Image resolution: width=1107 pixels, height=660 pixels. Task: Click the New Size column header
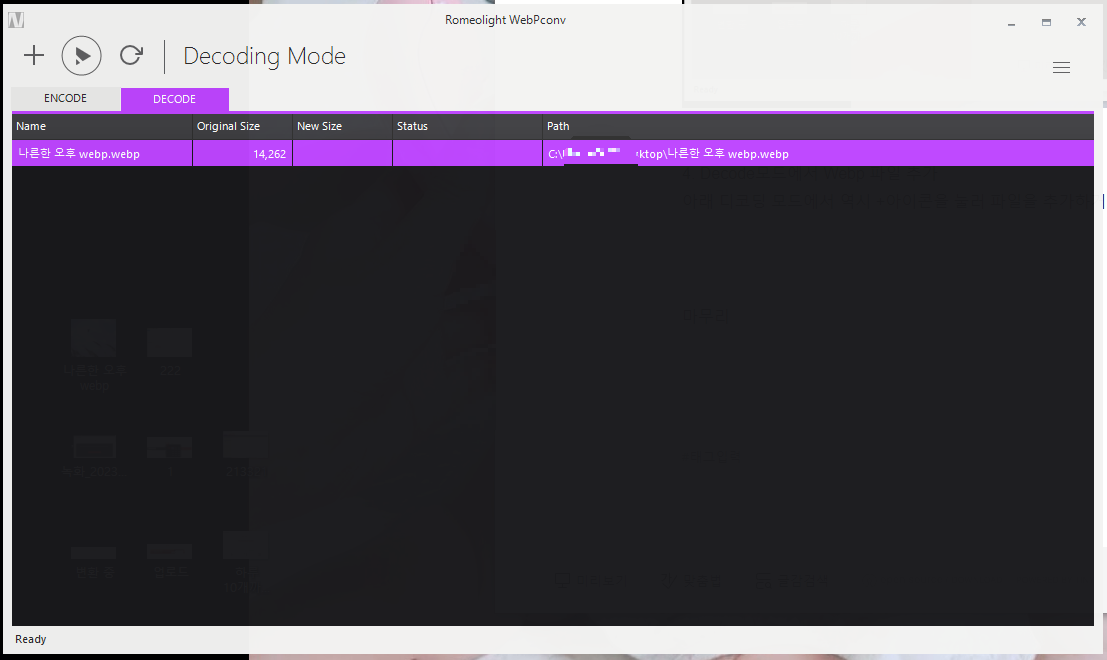coord(342,126)
